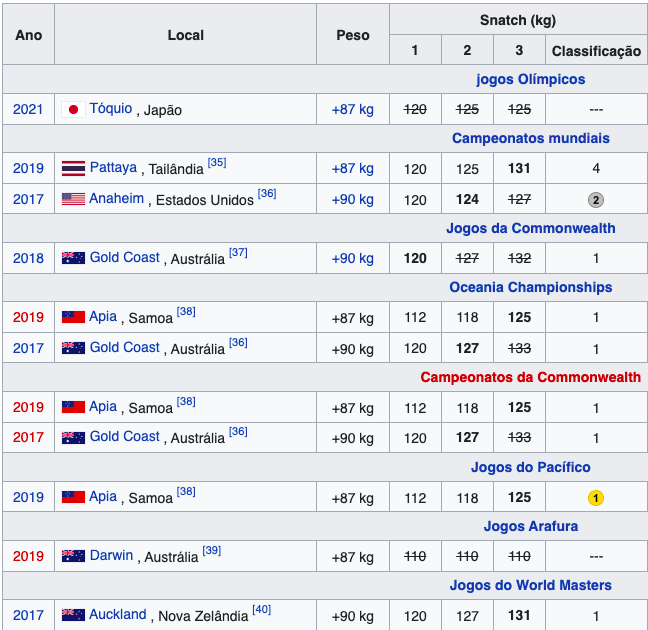This screenshot has width=648, height=630.
Task: Click citation reference [35]
Action: pyautogui.click(x=217, y=163)
